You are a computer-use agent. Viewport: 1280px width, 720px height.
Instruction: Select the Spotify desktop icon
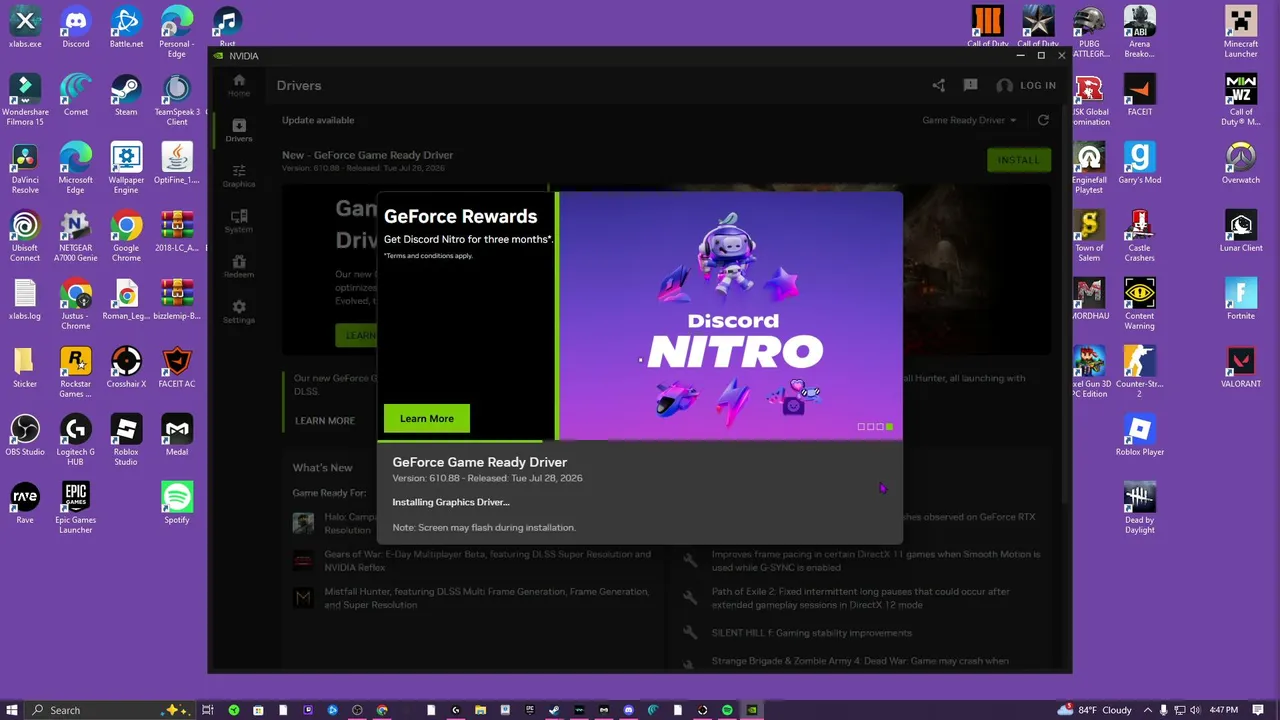point(177,502)
